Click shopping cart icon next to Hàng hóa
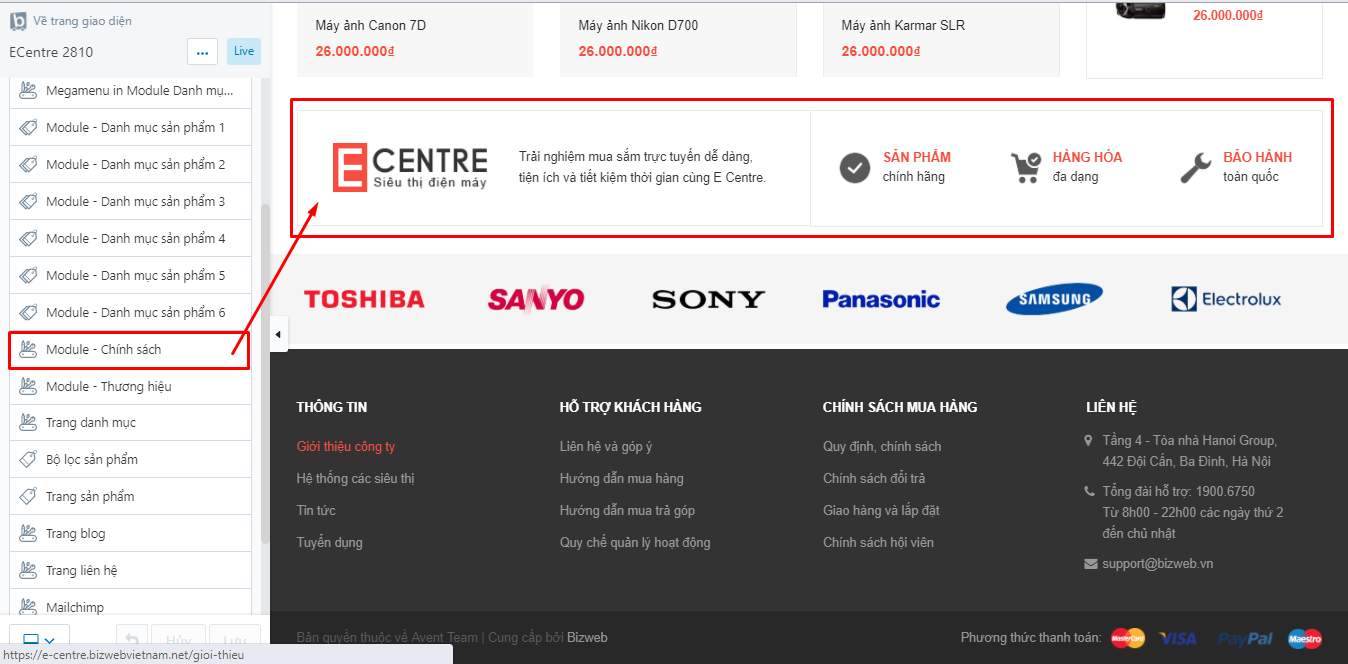1348x664 pixels. point(1026,168)
